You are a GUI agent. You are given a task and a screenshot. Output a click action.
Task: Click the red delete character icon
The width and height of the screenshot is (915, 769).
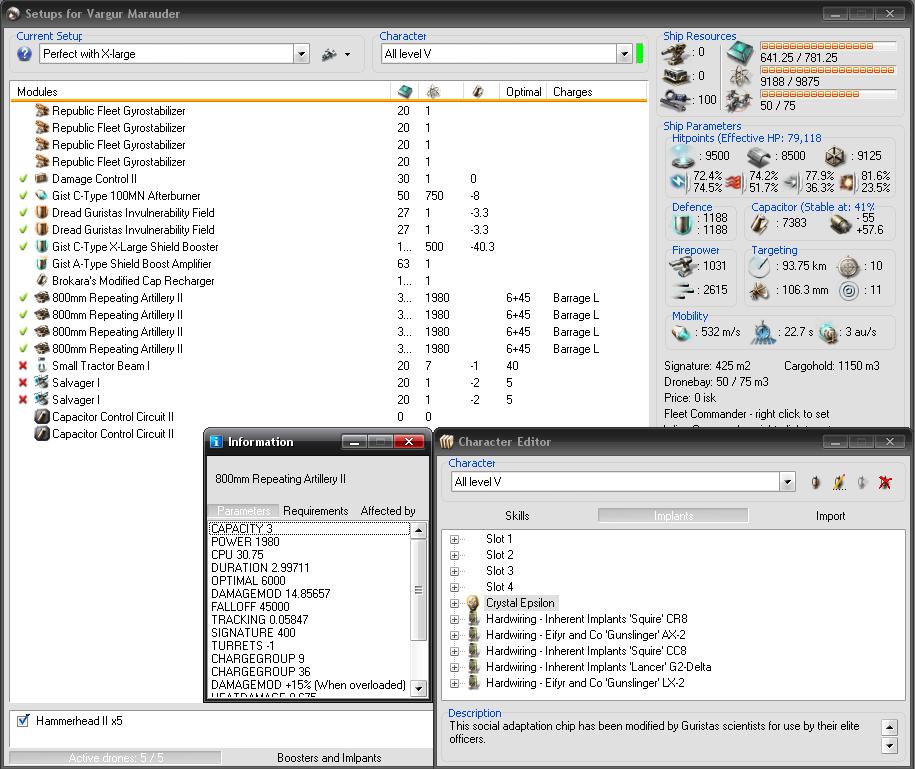(x=885, y=483)
